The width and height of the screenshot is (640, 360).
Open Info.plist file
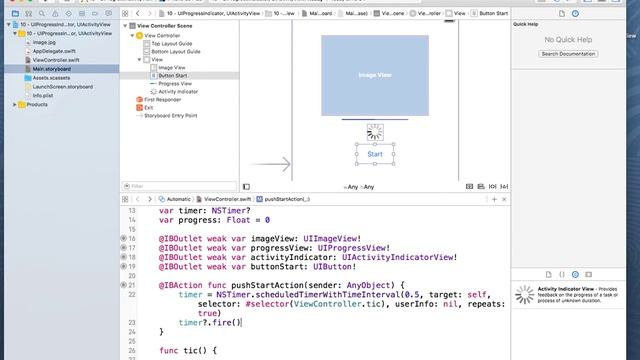(43, 96)
